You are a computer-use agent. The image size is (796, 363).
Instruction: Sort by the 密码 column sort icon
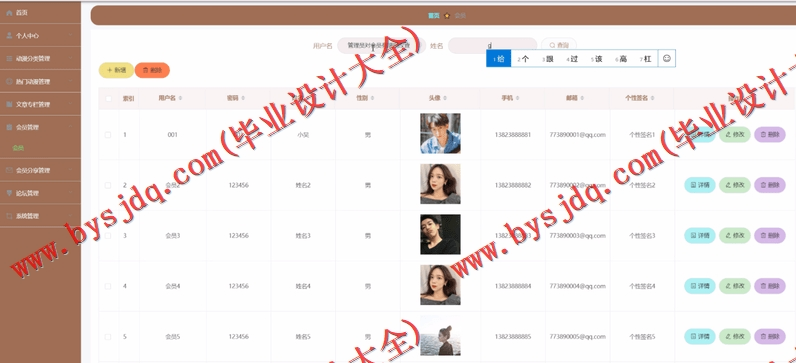[243, 98]
